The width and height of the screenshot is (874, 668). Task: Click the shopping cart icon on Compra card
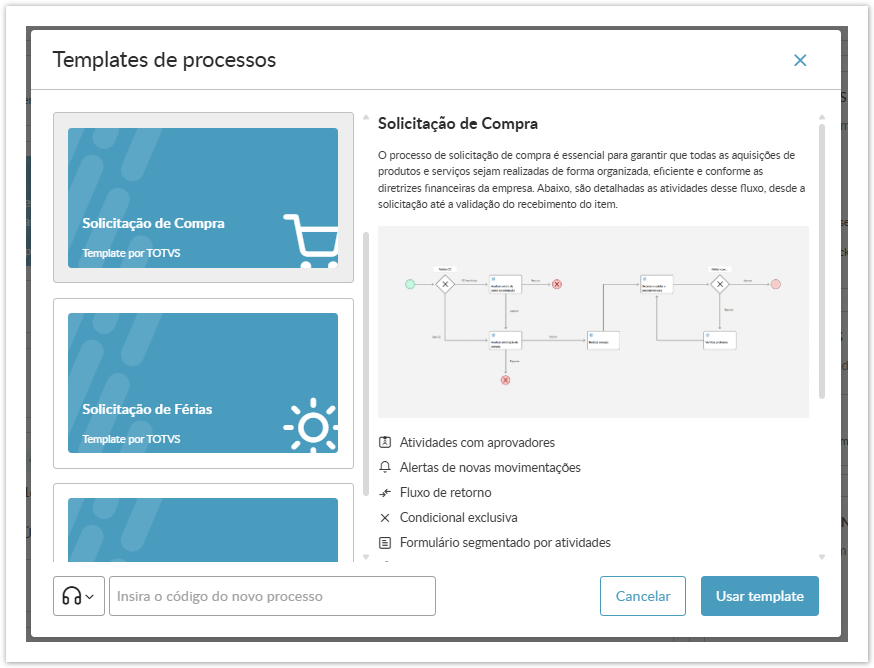tap(311, 240)
